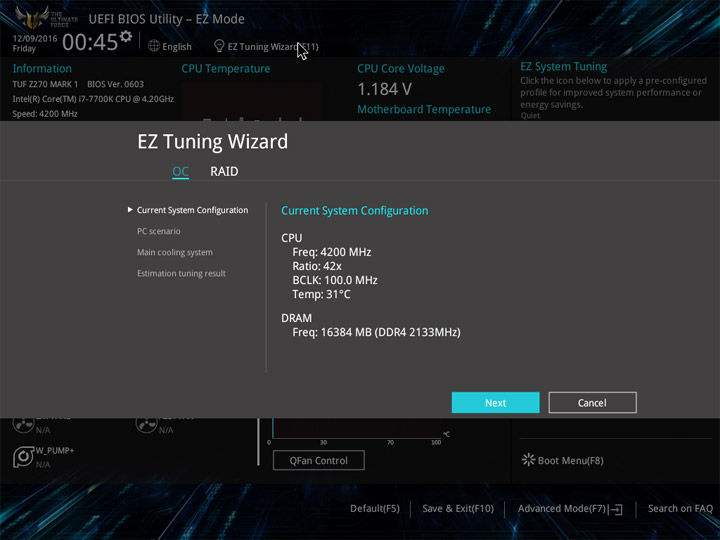
Task: Click the 00:45 clock display
Action: 90,42
